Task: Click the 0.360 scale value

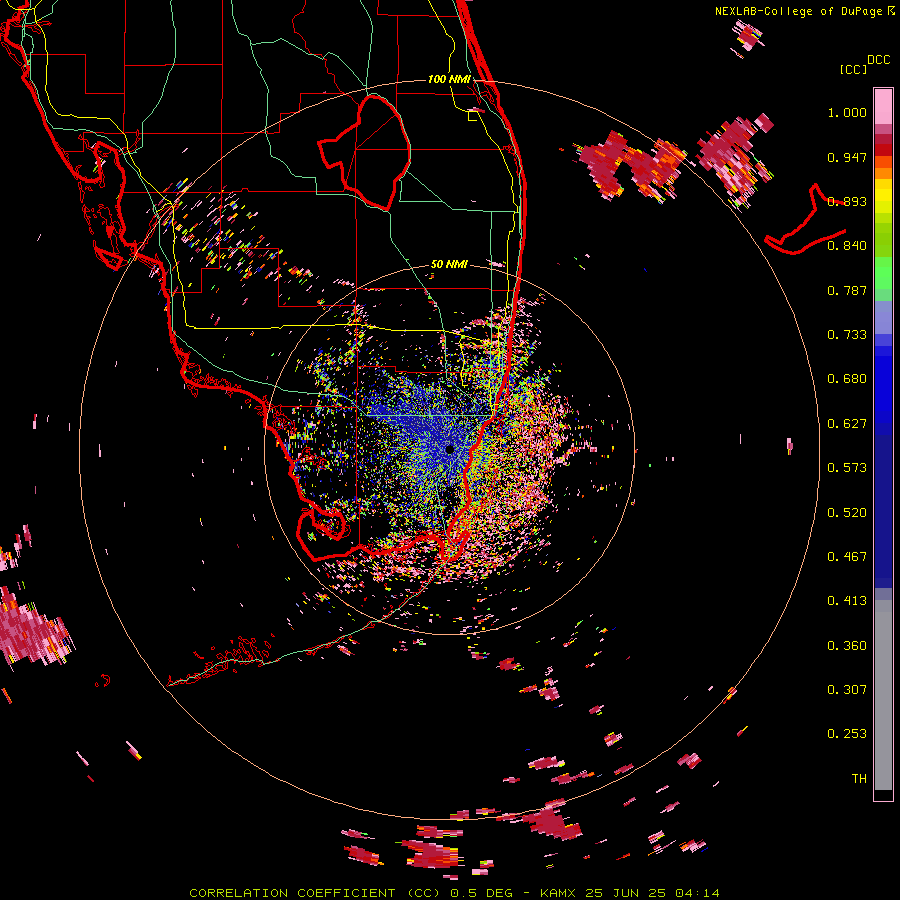Action: click(x=847, y=646)
